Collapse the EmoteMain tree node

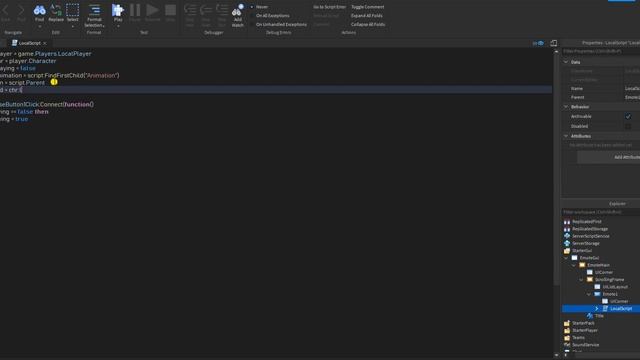[574, 265]
